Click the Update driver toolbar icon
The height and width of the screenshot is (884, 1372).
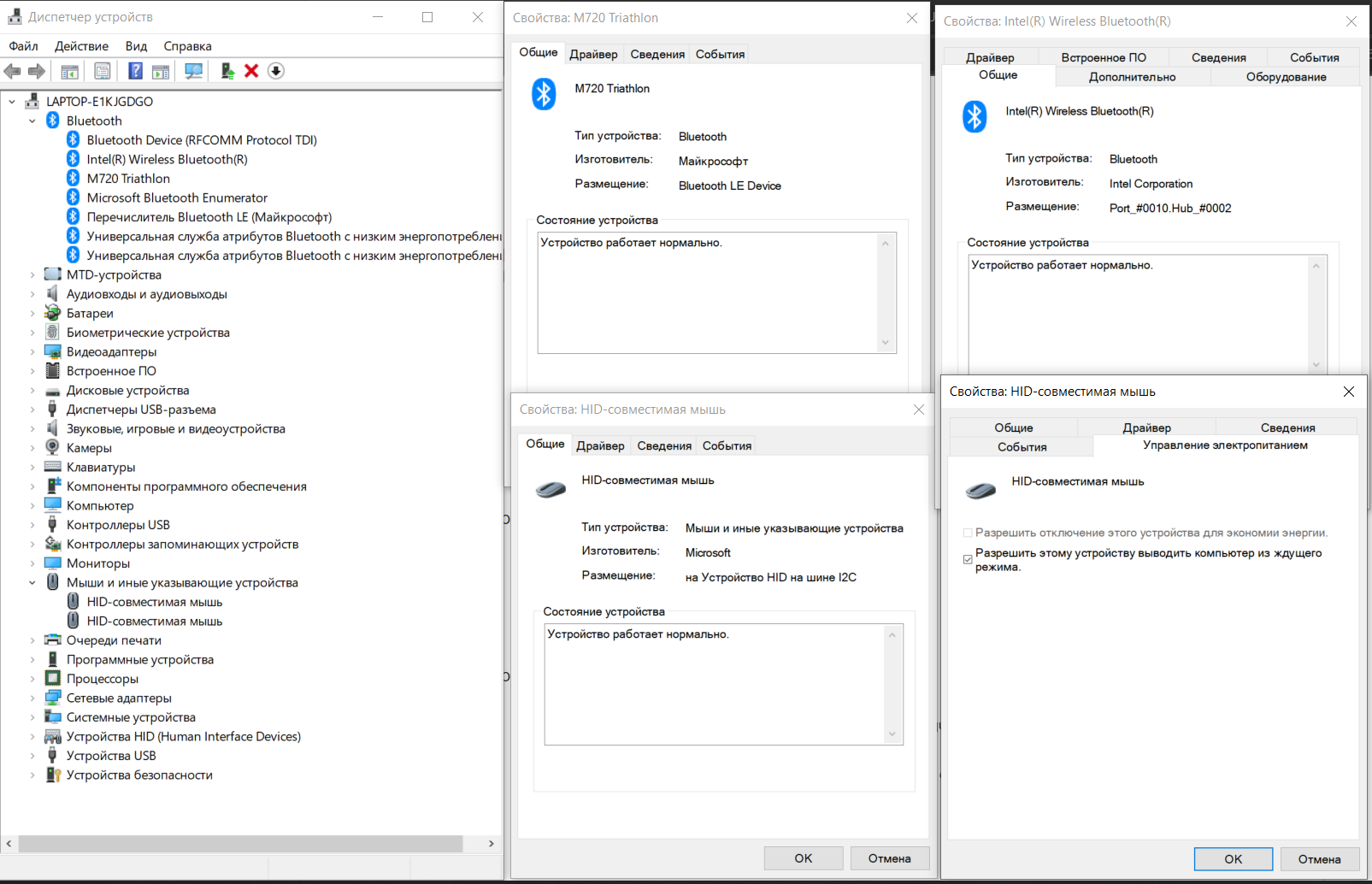pos(227,71)
